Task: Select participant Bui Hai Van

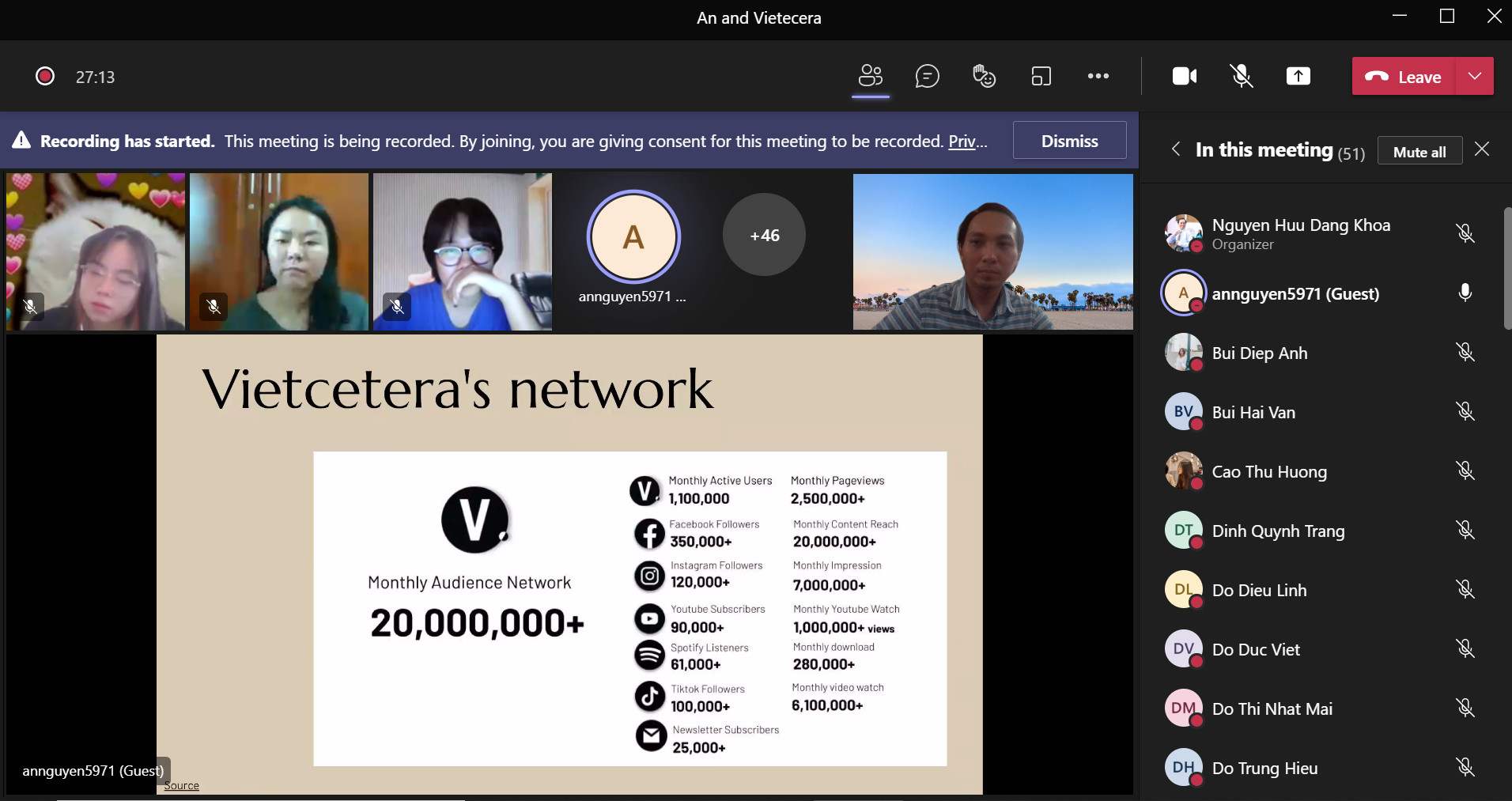Action: click(x=1321, y=411)
